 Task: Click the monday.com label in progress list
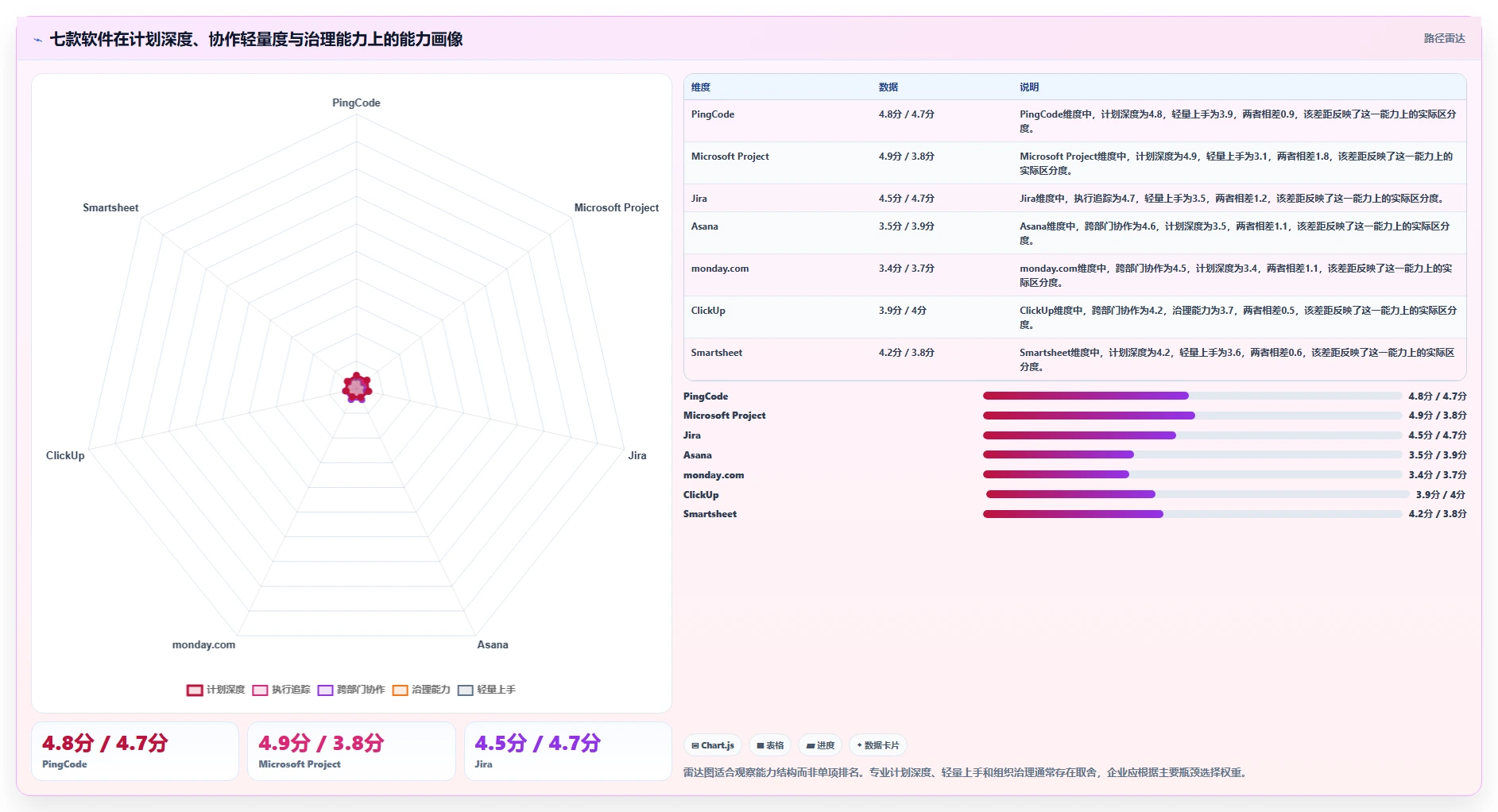tap(714, 475)
